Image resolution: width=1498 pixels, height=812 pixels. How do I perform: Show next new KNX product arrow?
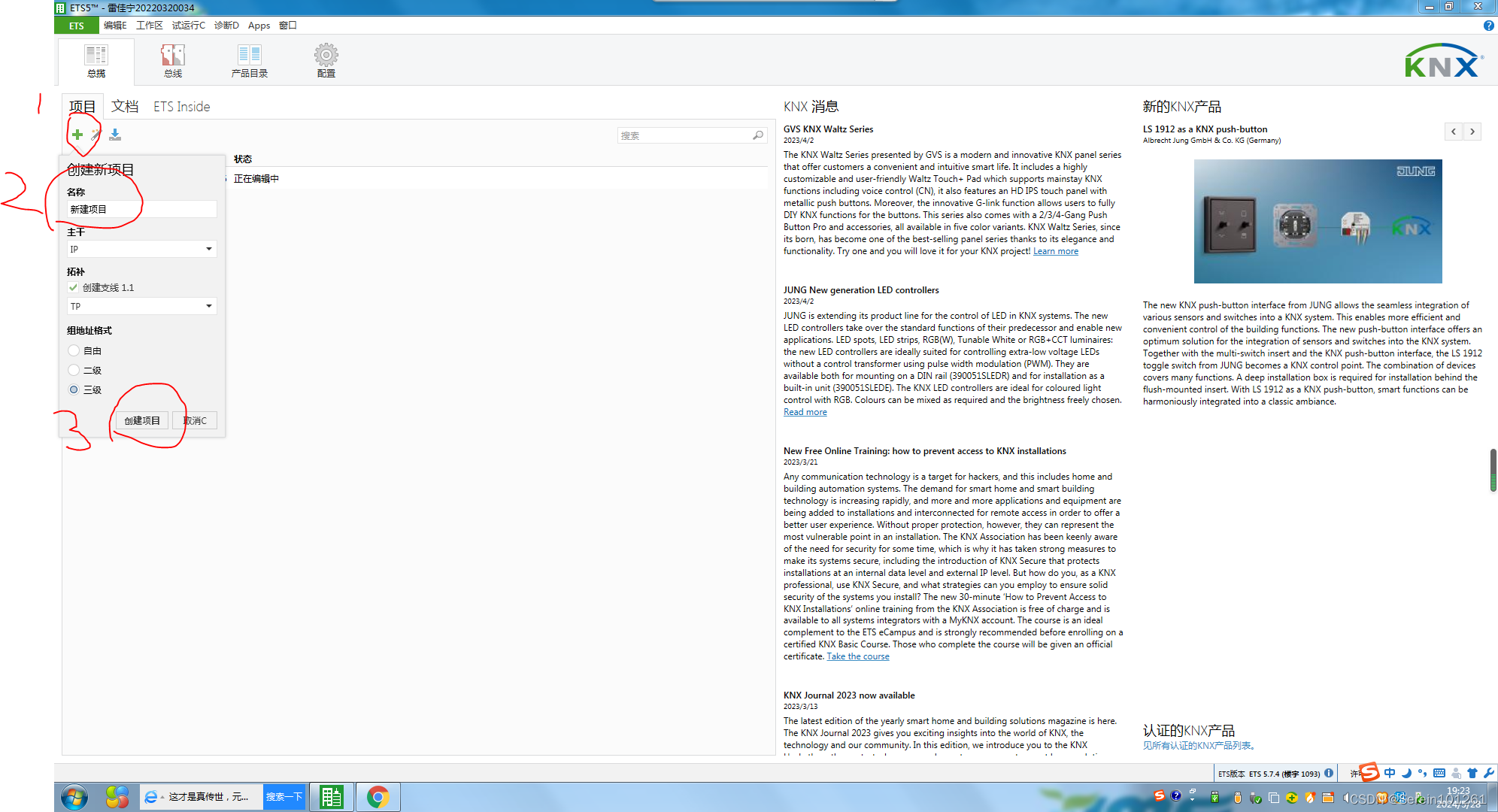[1472, 132]
